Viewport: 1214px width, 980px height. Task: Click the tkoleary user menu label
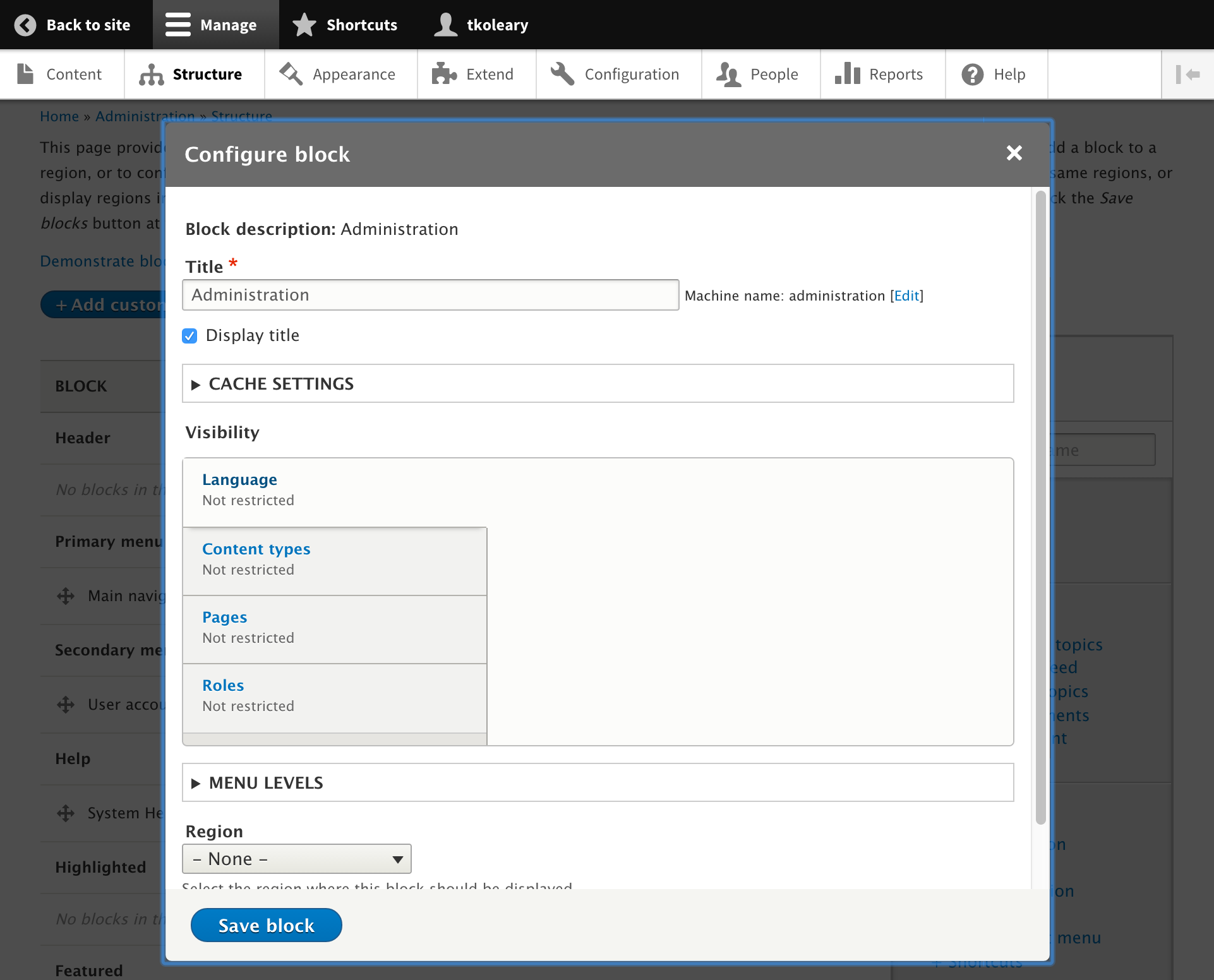coord(498,25)
